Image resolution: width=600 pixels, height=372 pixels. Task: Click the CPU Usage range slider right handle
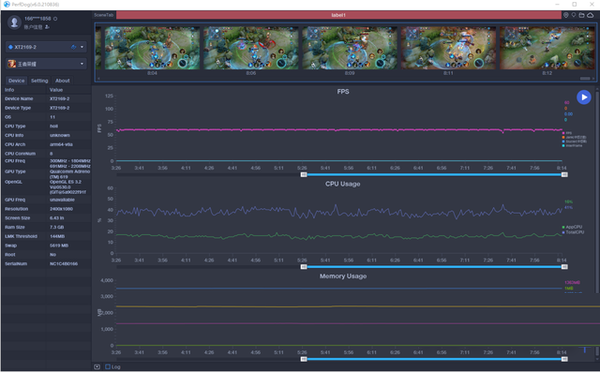(x=564, y=267)
